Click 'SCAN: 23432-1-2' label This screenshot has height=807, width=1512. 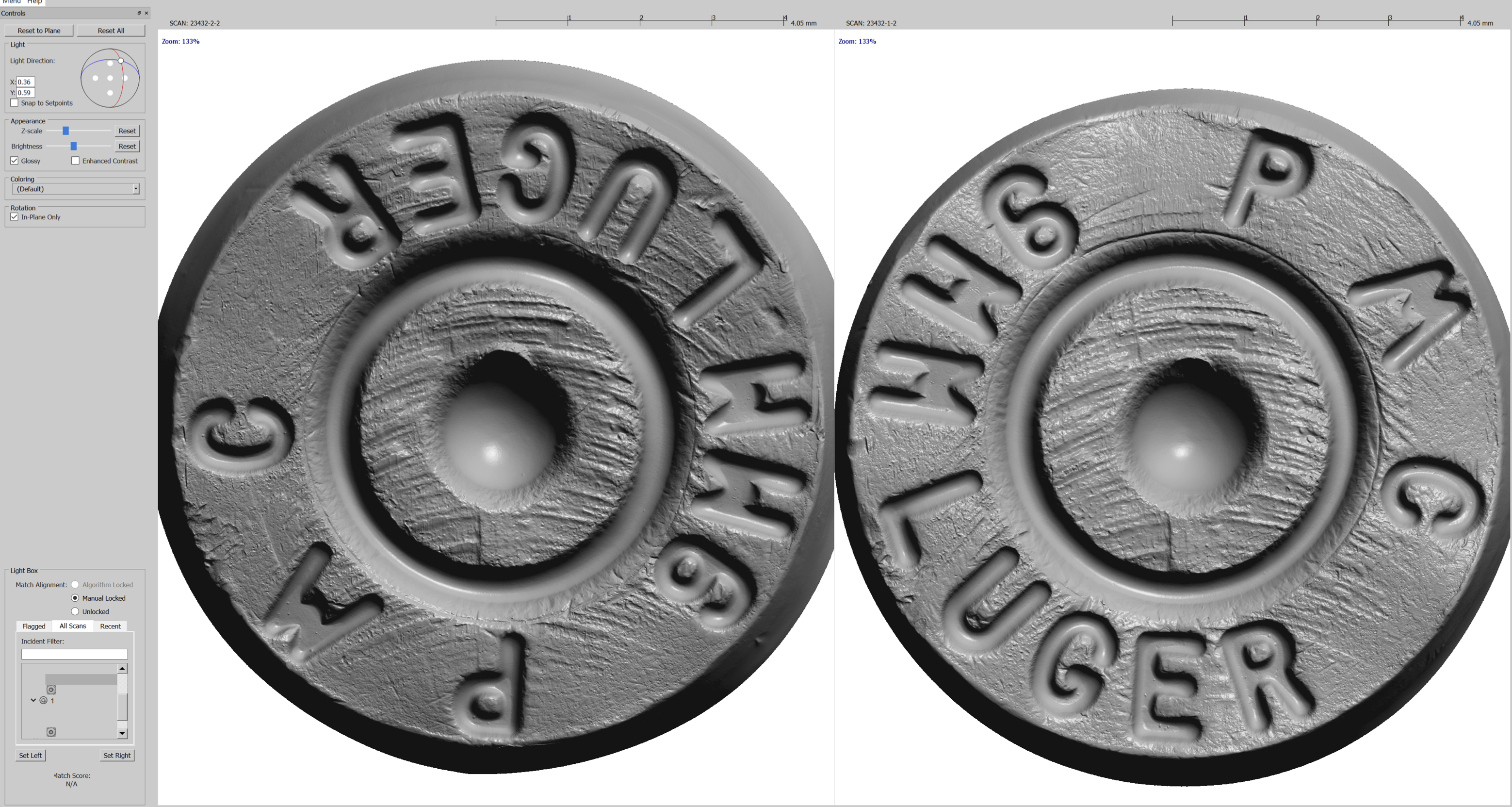tap(871, 23)
